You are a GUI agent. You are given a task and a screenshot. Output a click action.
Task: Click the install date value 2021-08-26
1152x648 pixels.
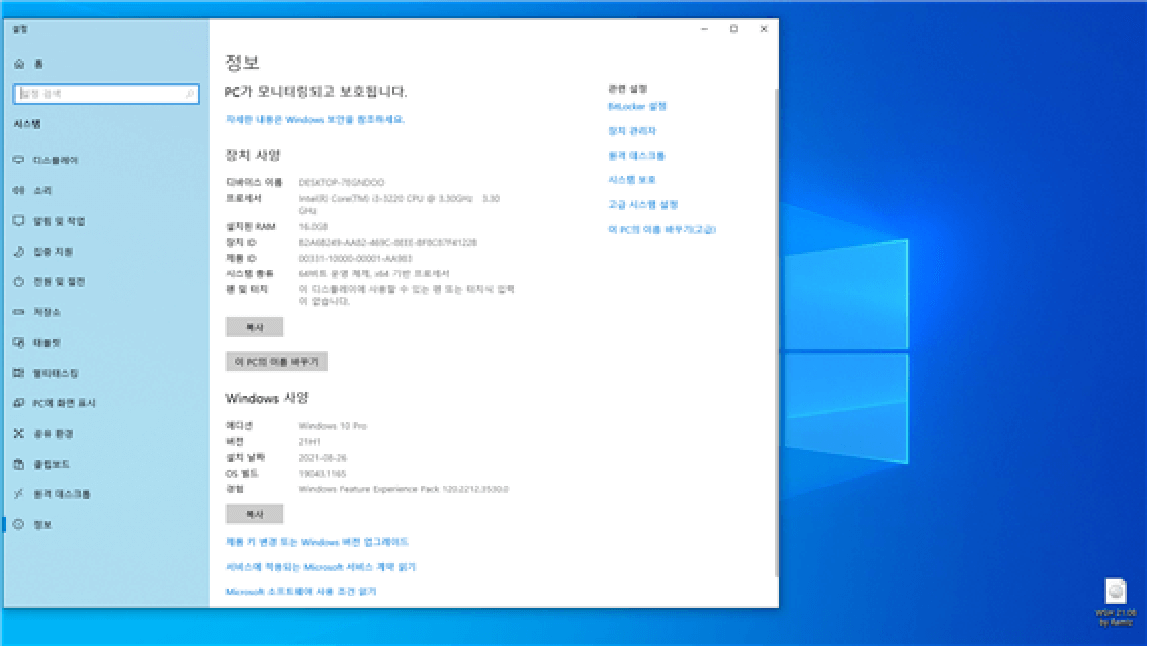323,459
